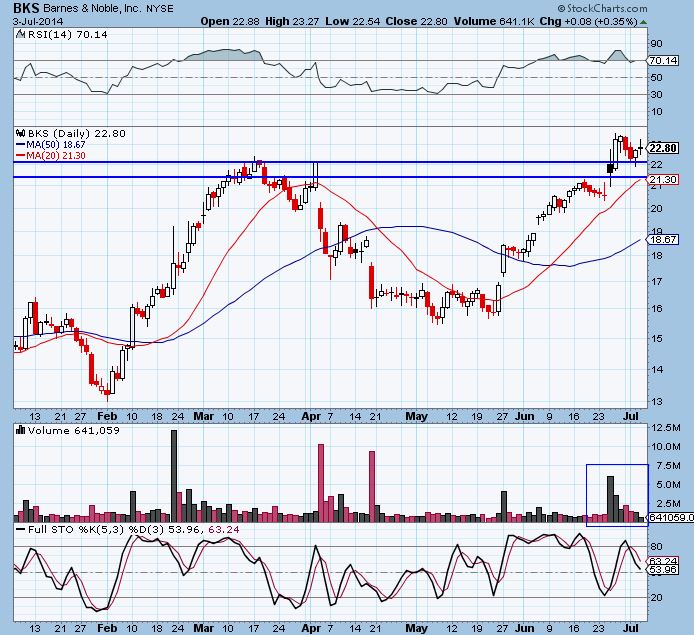The width and height of the screenshot is (694, 635).
Task: Click the 641059.0 volume value tag
Action: (671, 517)
